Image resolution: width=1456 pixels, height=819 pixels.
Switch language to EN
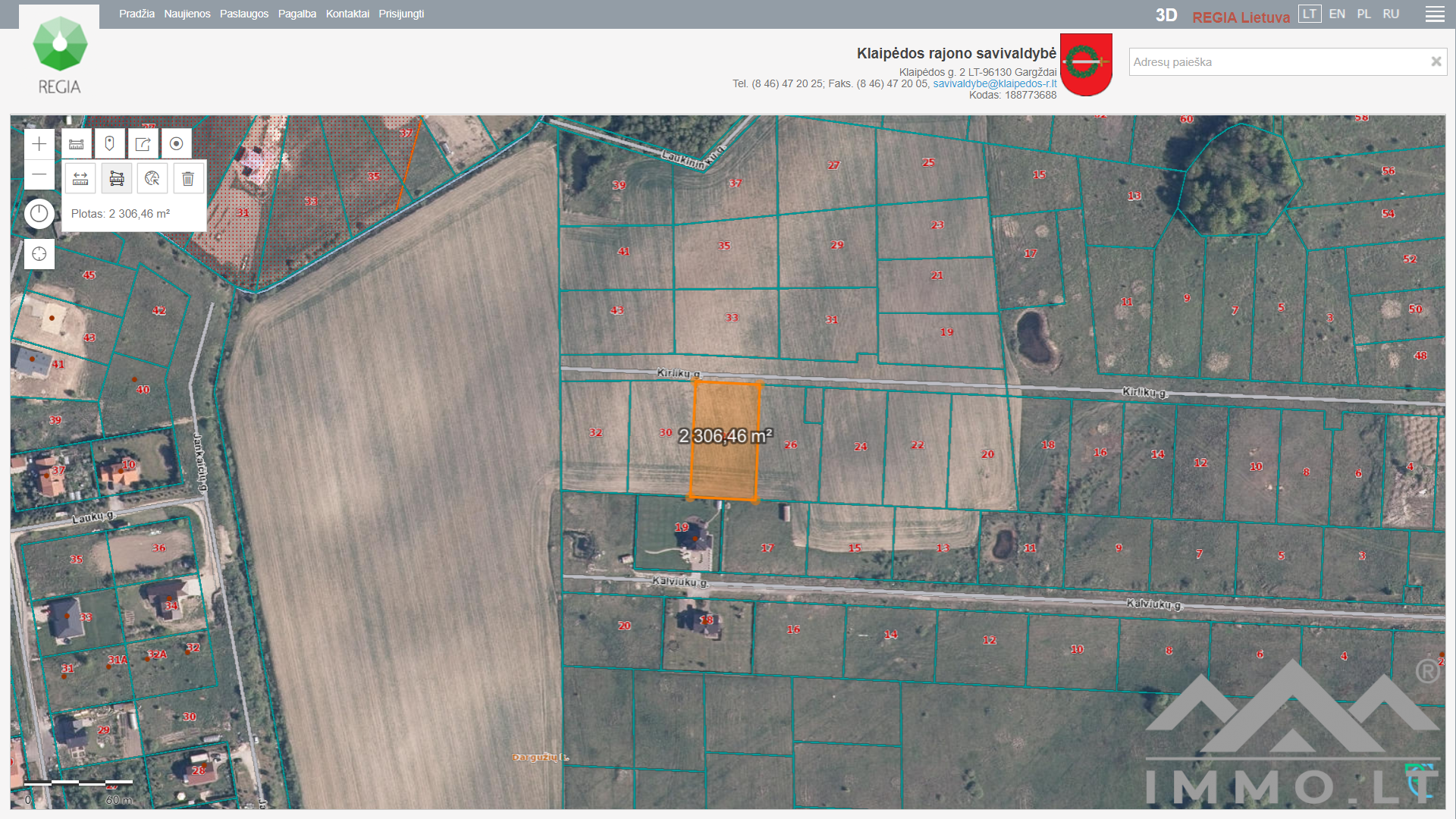click(1337, 14)
